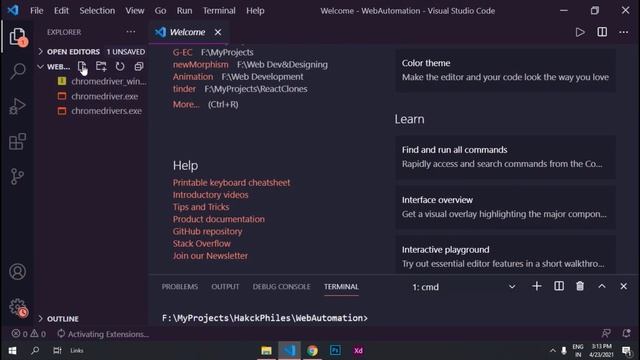The height and width of the screenshot is (360, 640).
Task: Open the Source Control view
Action: click(17, 176)
